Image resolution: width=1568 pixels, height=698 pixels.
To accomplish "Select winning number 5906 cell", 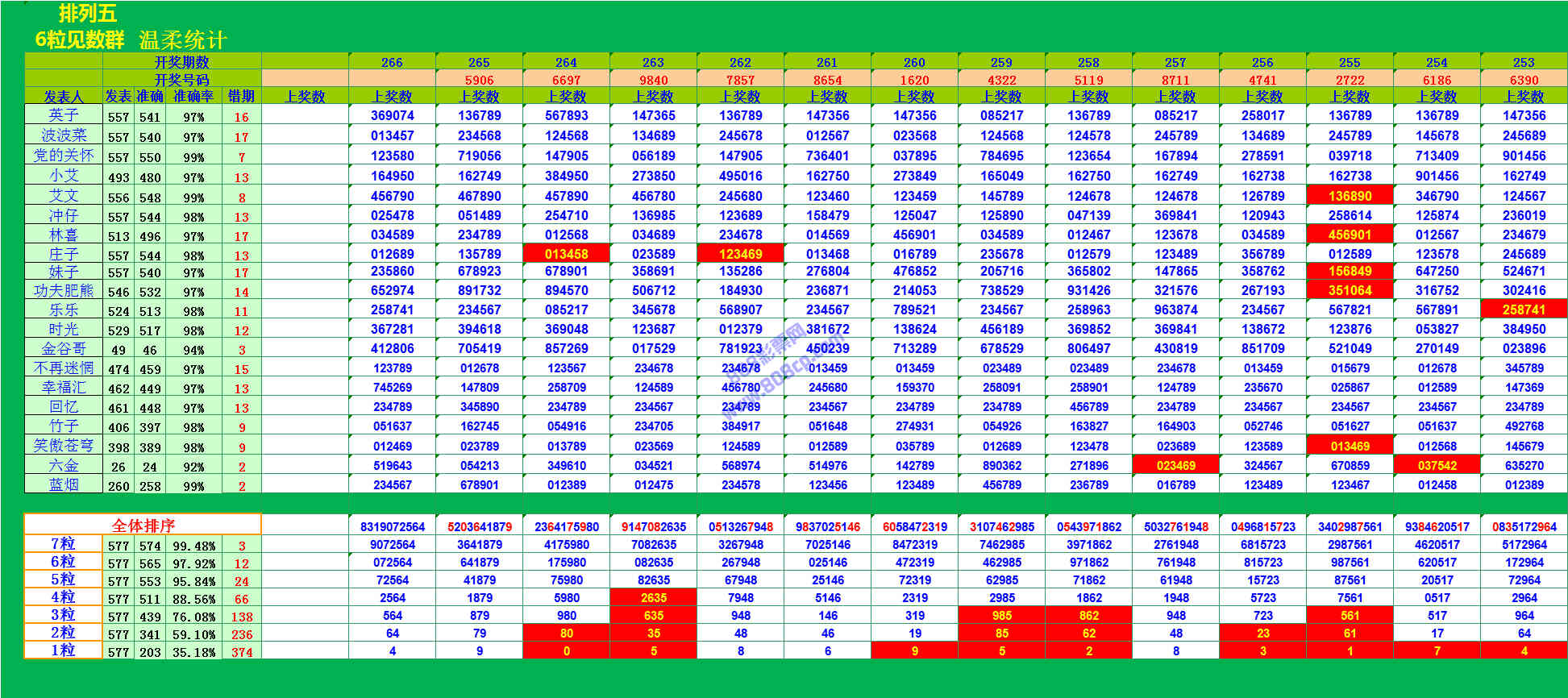I will 479,80.
